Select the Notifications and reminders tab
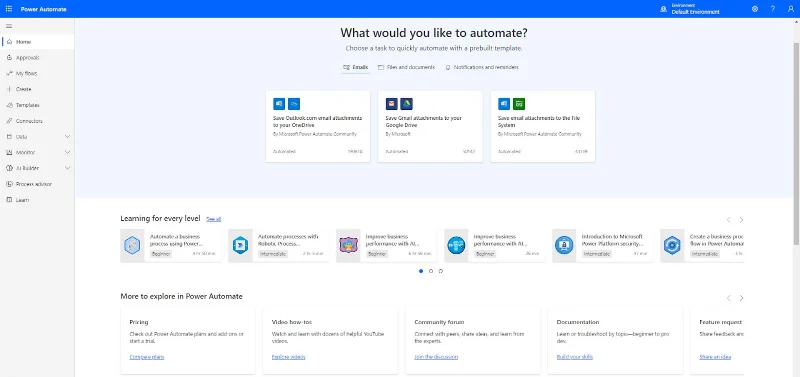 point(482,67)
